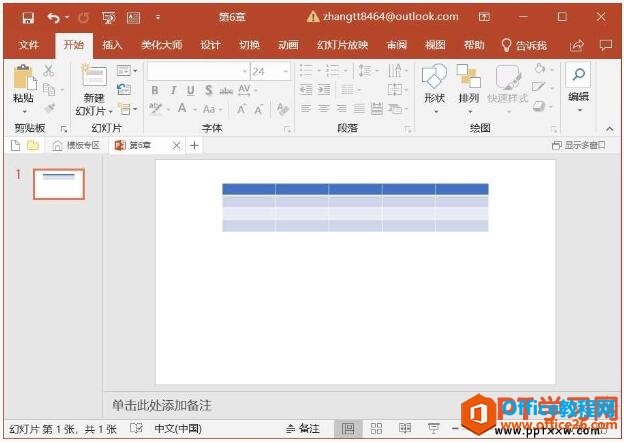Open the 形状 shapes gallery
Viewport: 624px width, 442px height.
click(x=435, y=90)
